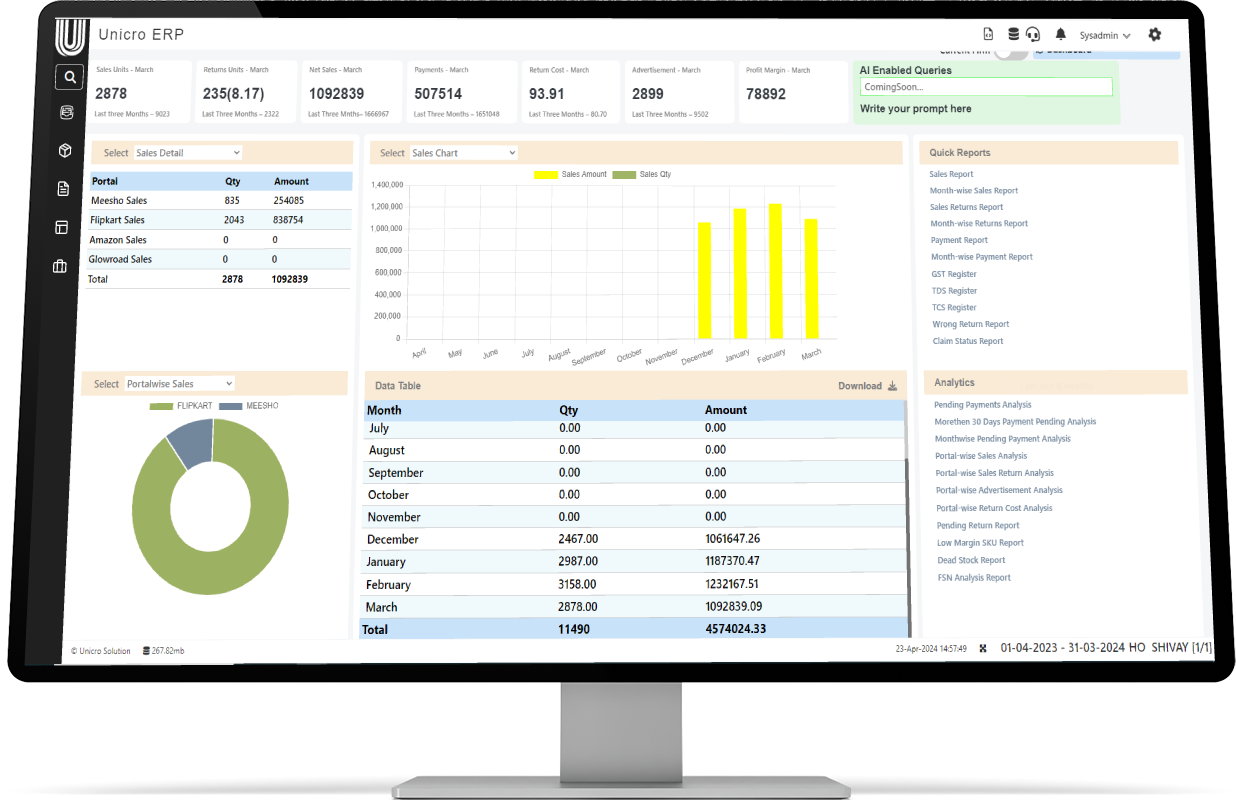This screenshot has width=1236, height=800.
Task: Download the data table
Action: 867,386
